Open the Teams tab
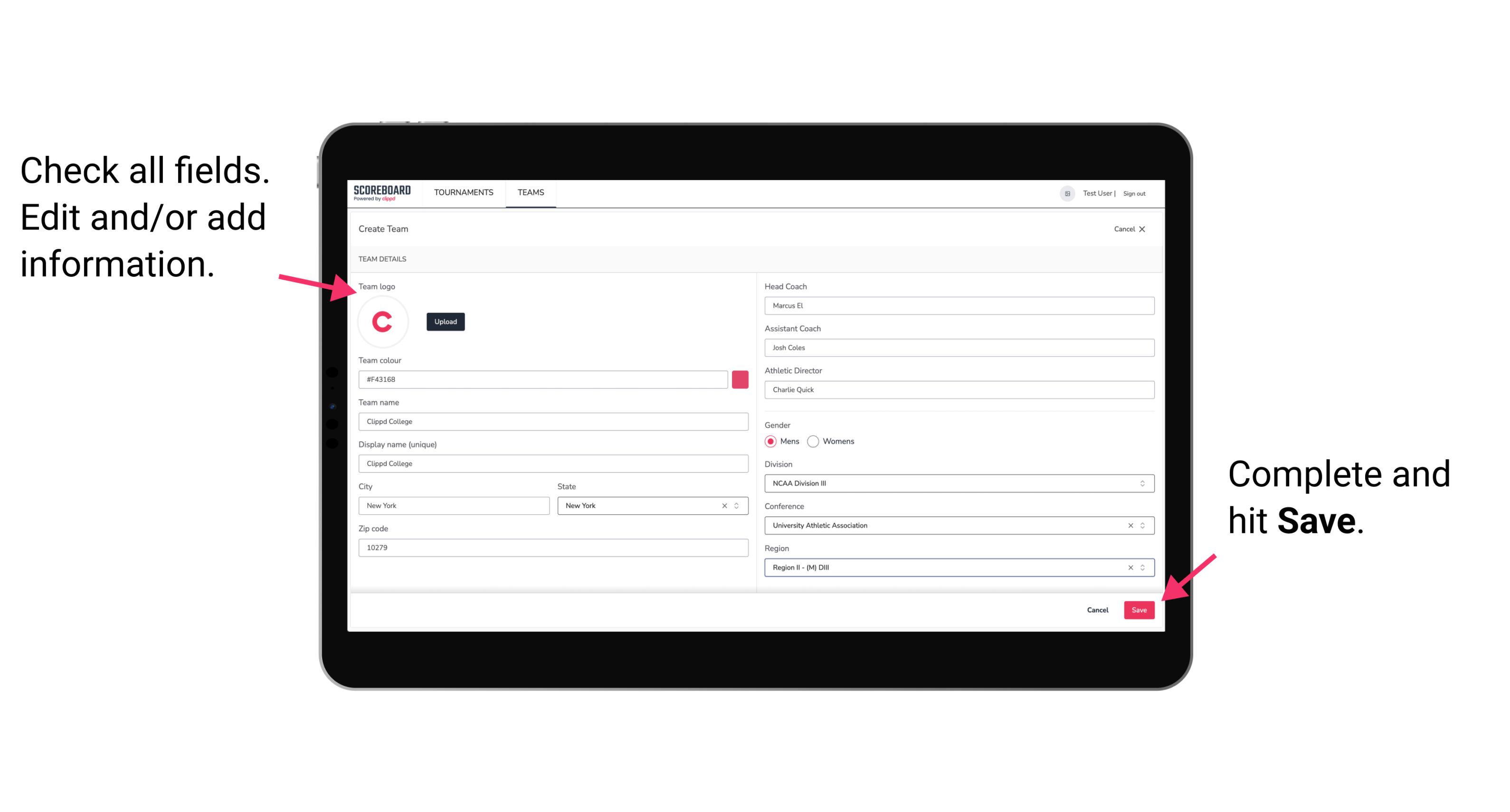1510x812 pixels. (531, 192)
